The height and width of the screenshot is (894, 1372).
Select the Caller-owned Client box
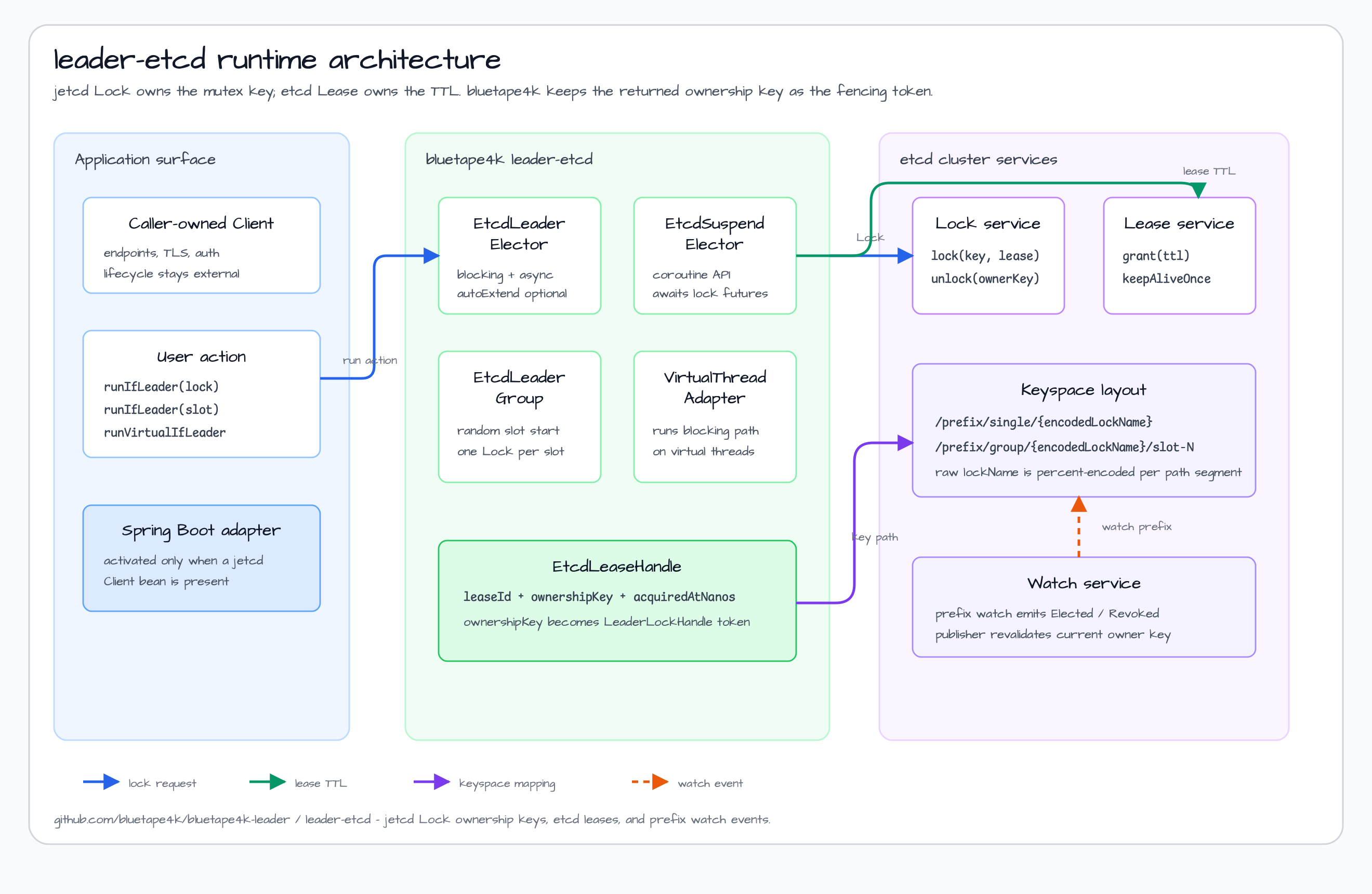coord(201,245)
